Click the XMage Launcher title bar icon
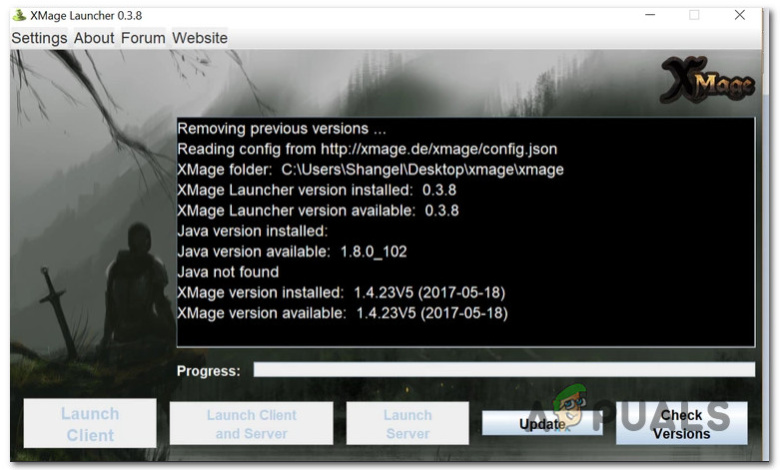Screen dimensions: 780x470 point(19,15)
